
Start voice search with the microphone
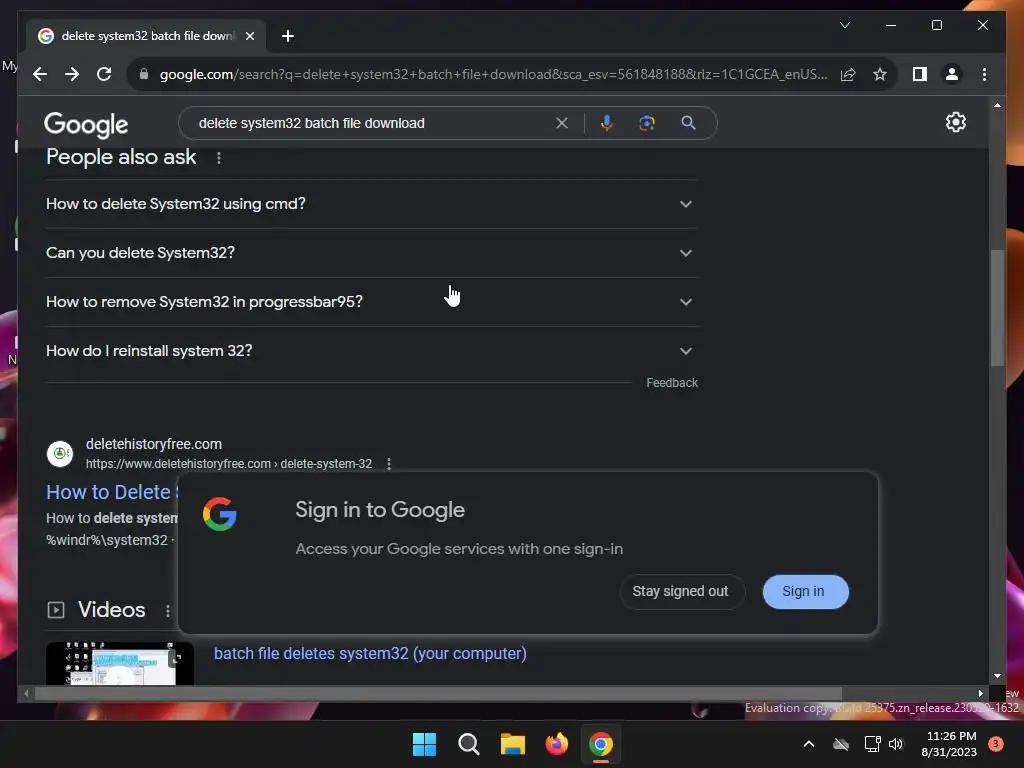607,123
